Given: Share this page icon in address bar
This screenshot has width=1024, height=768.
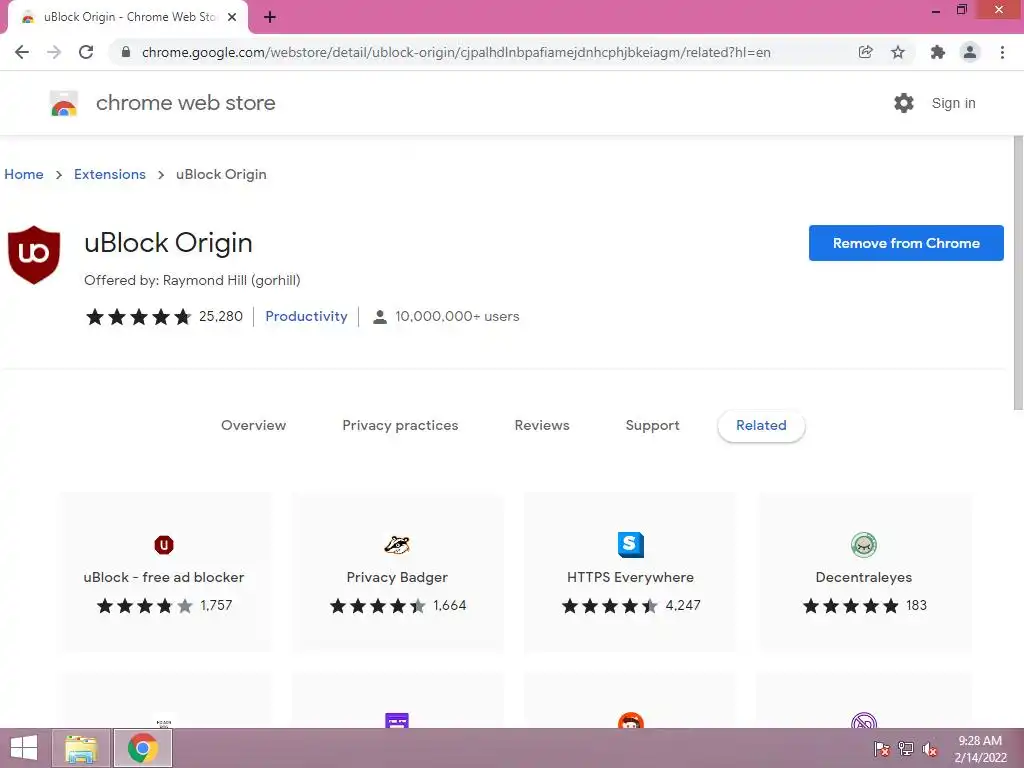Looking at the screenshot, I should click(x=866, y=52).
